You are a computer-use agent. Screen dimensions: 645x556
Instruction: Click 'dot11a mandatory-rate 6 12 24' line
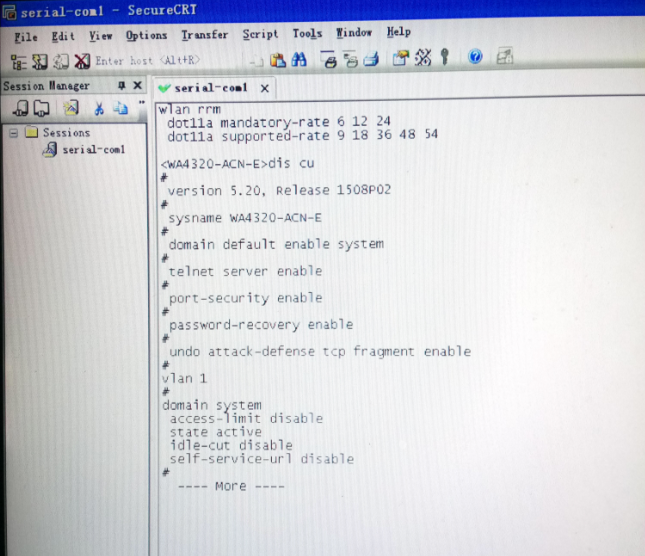coord(278,122)
